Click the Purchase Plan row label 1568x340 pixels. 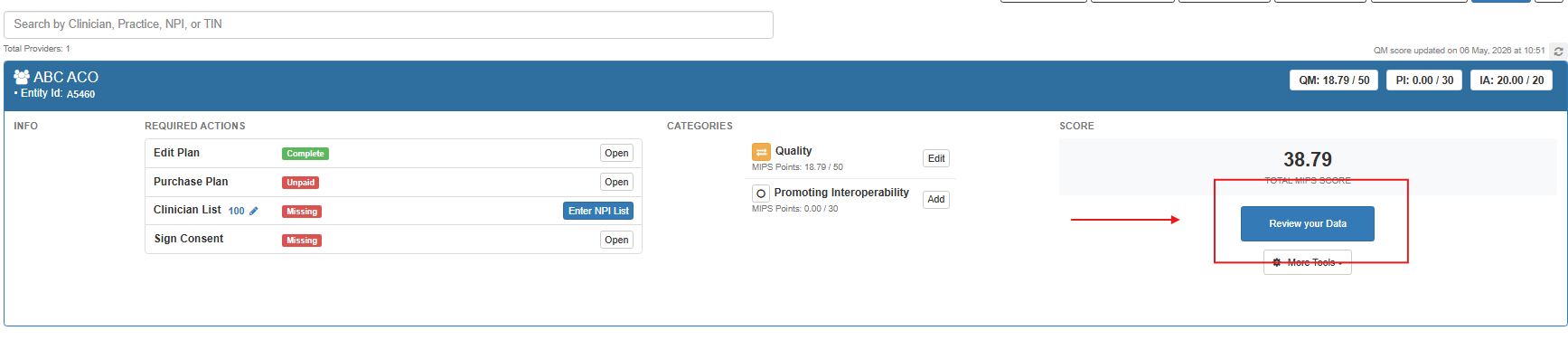[191, 182]
